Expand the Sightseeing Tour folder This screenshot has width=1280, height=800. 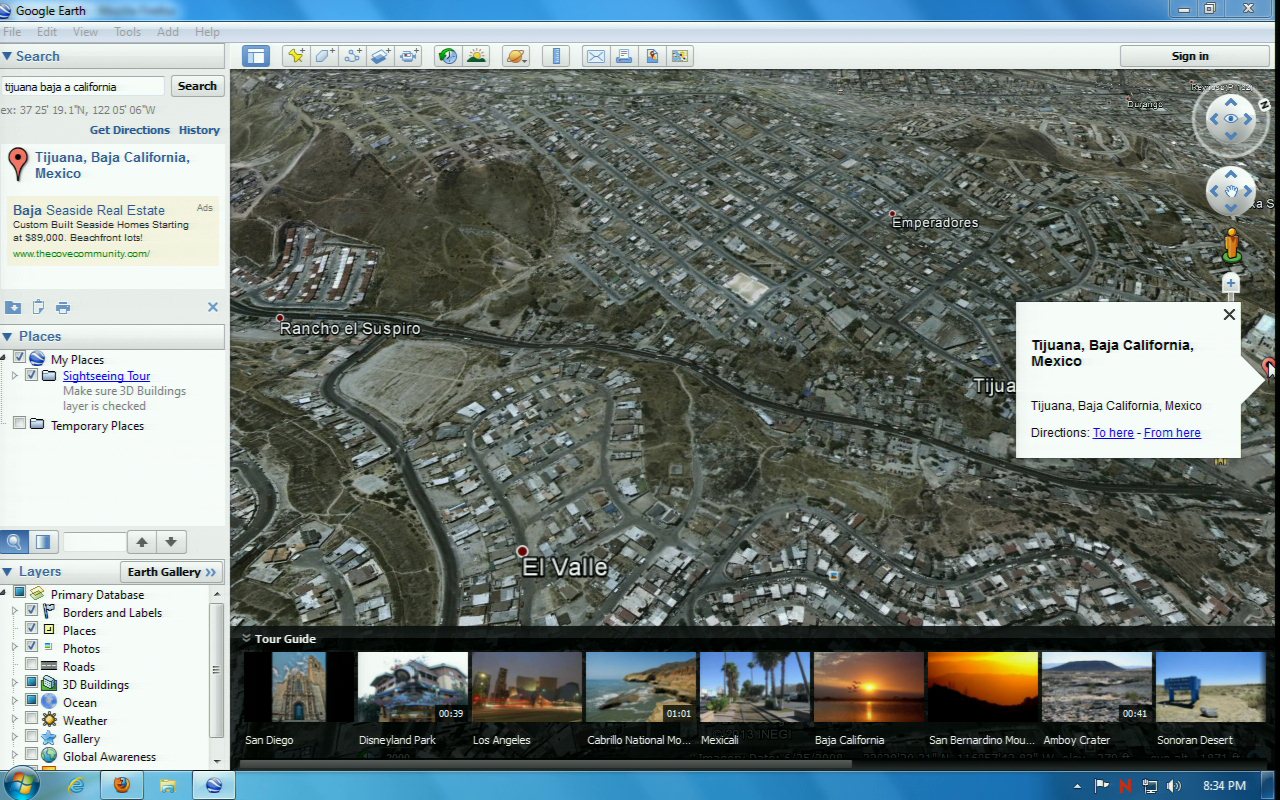(x=15, y=376)
